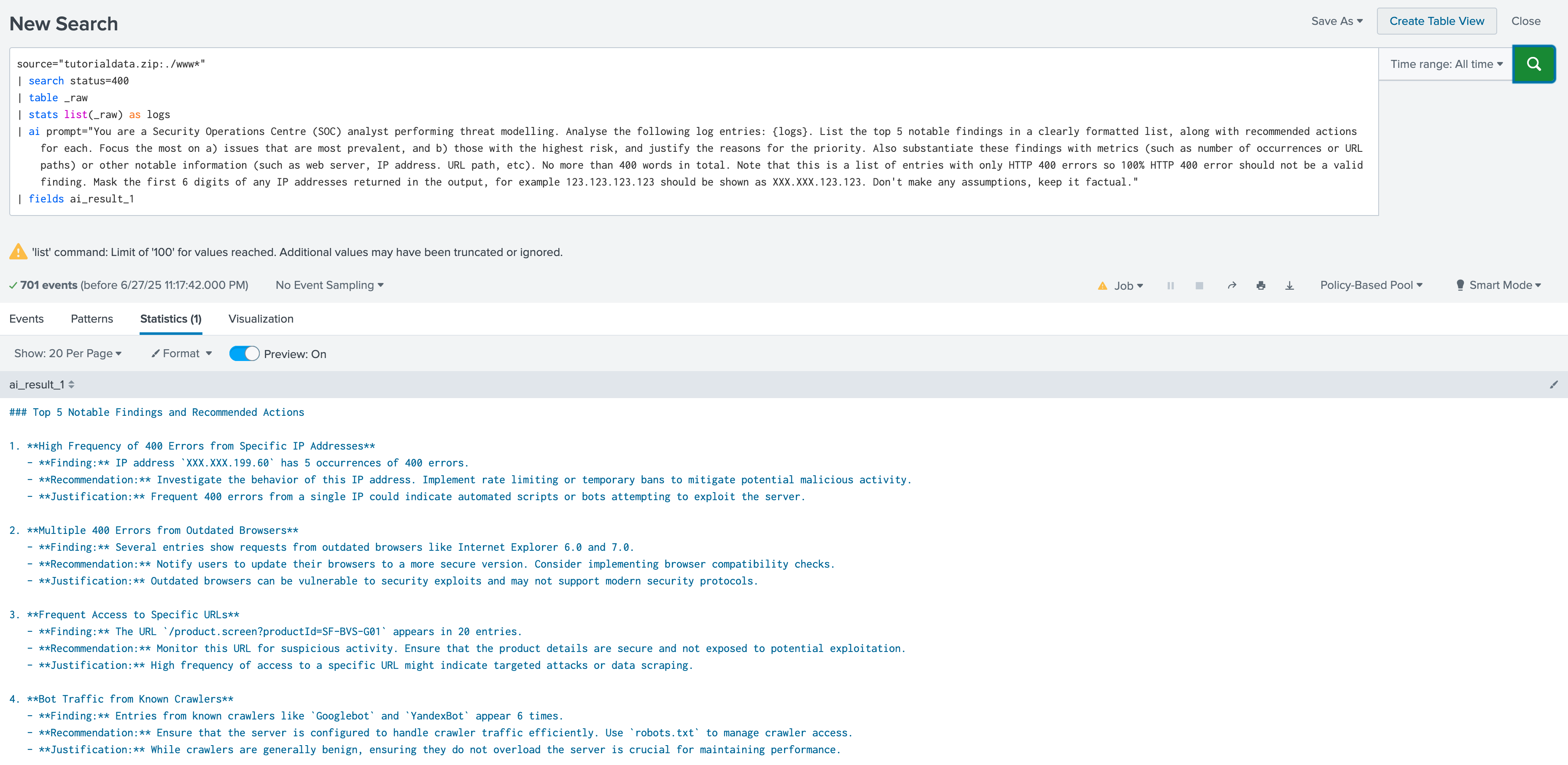The width and height of the screenshot is (1568, 765).
Task: Open the Save As dropdown
Action: click(1337, 22)
